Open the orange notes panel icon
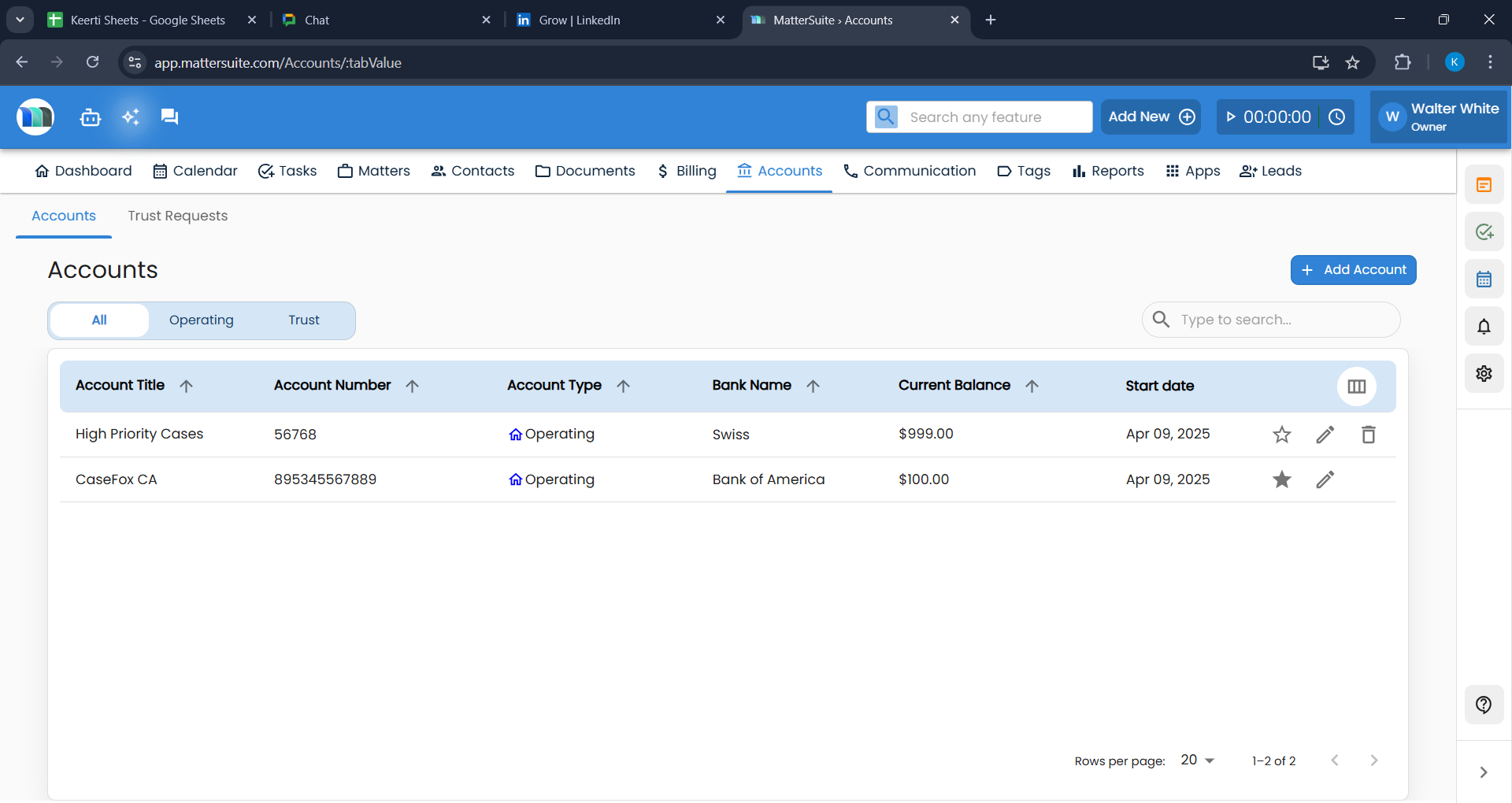1512x803 pixels. click(1484, 184)
